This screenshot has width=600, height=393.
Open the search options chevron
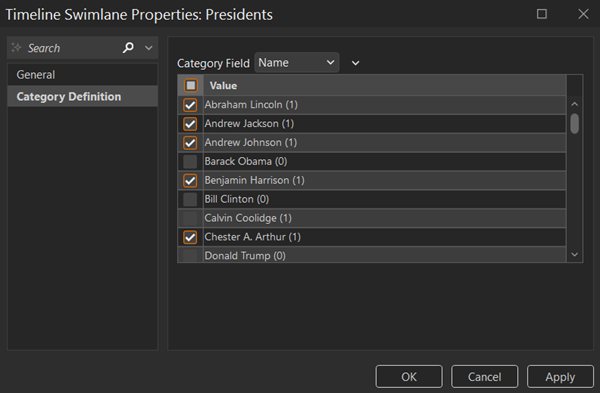click(x=149, y=48)
